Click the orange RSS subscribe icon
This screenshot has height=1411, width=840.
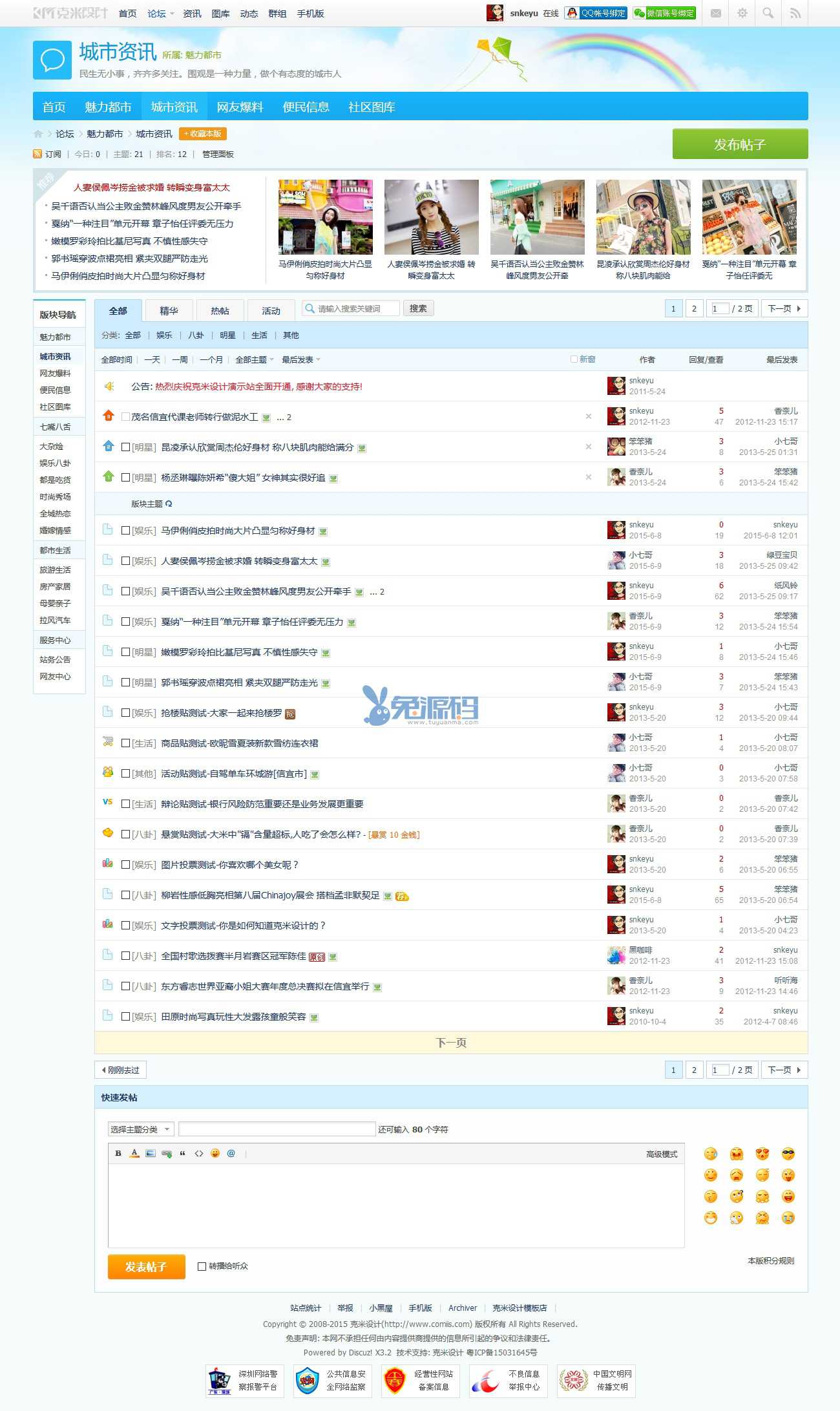37,154
